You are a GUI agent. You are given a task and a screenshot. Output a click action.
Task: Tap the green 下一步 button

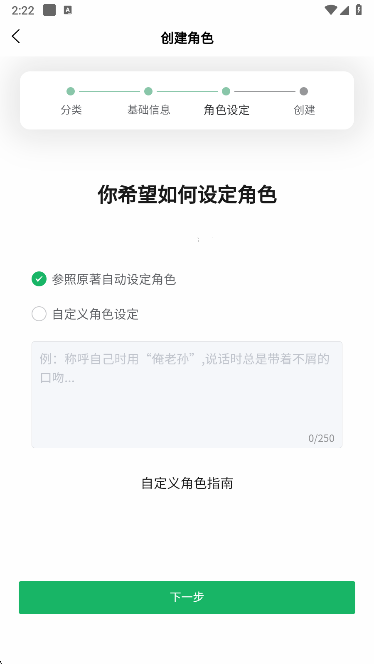click(x=187, y=597)
